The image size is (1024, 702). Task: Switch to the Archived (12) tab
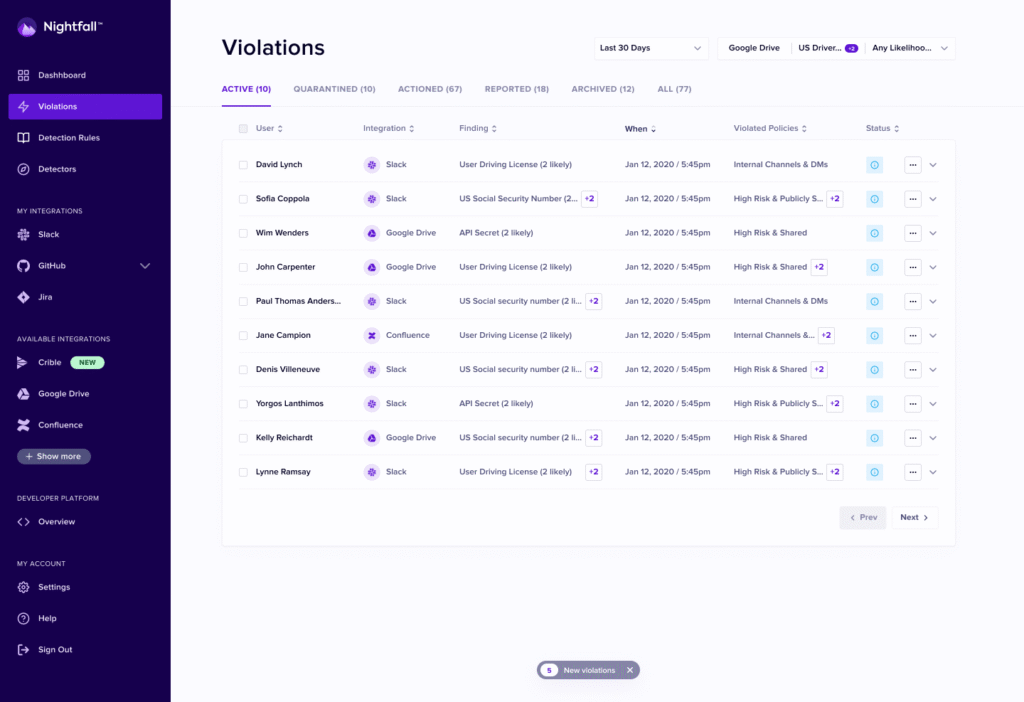point(602,89)
